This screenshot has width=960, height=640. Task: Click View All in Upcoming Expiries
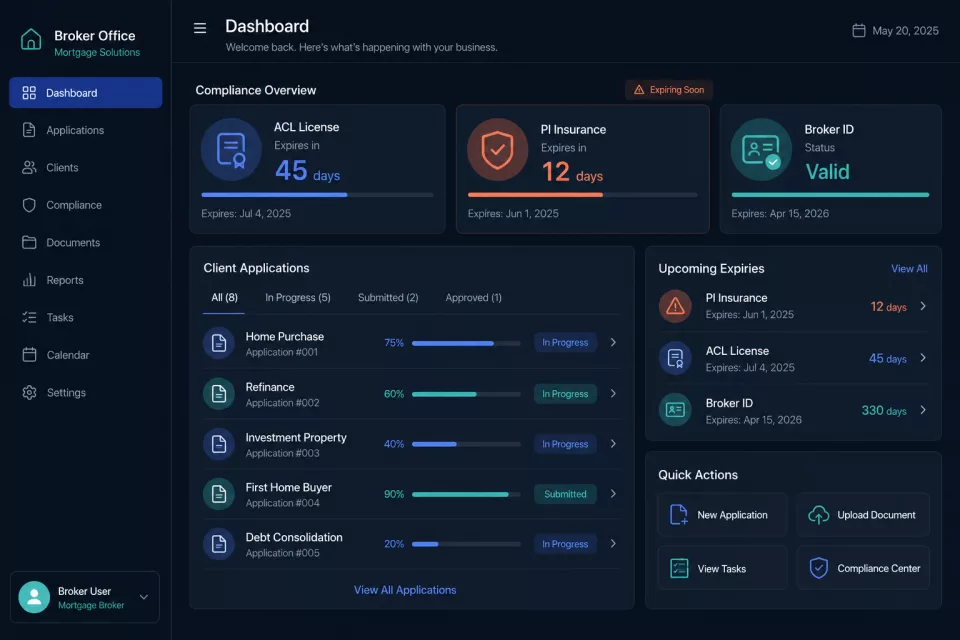pos(909,268)
